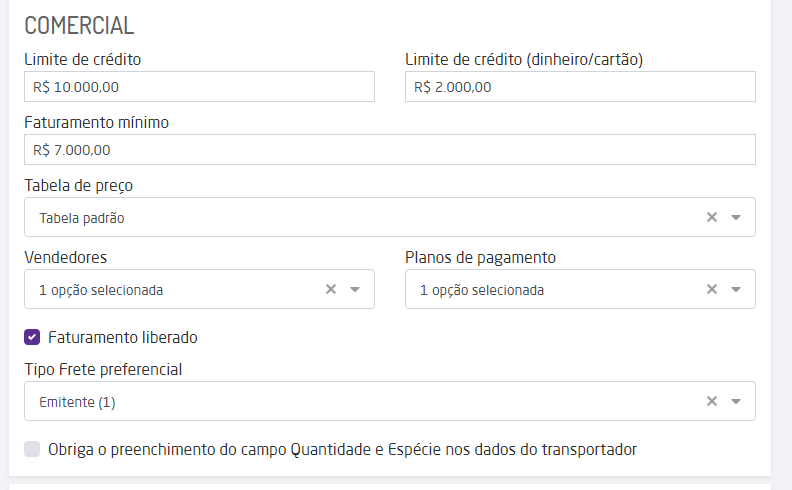
Task: Open the Vendedores dropdown arrow
Action: click(355, 290)
